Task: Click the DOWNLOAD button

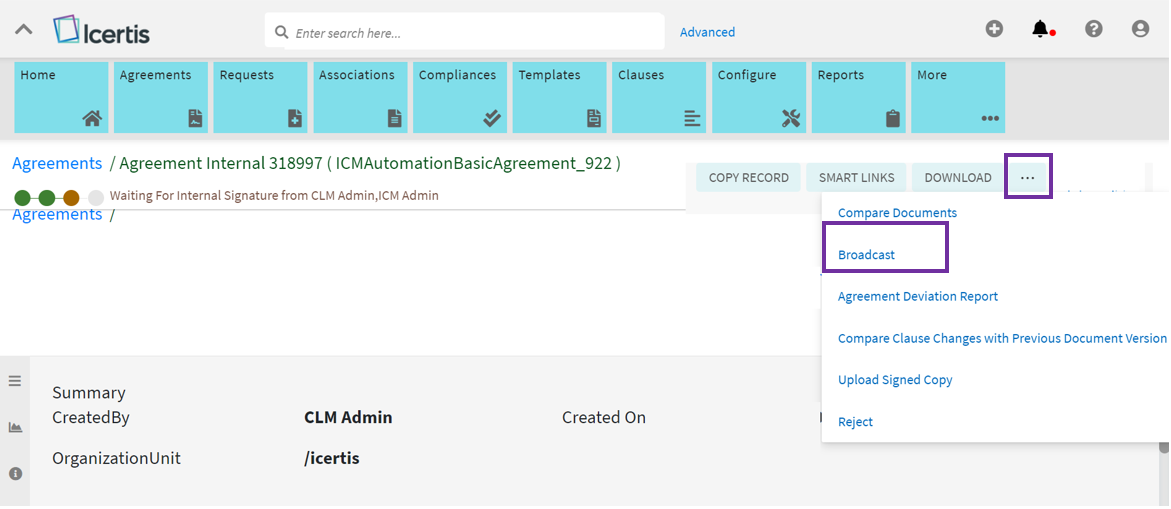Action: point(957,178)
